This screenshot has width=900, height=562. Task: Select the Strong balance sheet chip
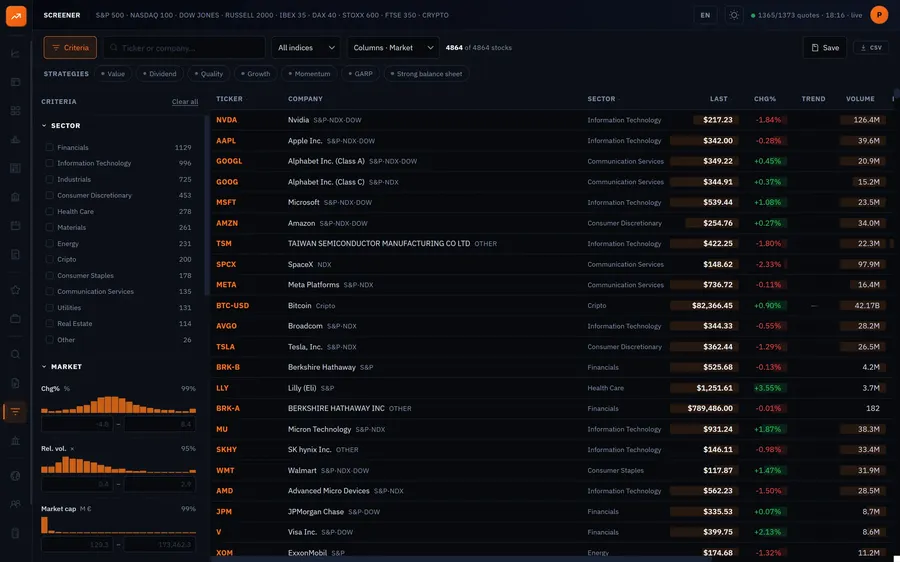click(x=426, y=73)
